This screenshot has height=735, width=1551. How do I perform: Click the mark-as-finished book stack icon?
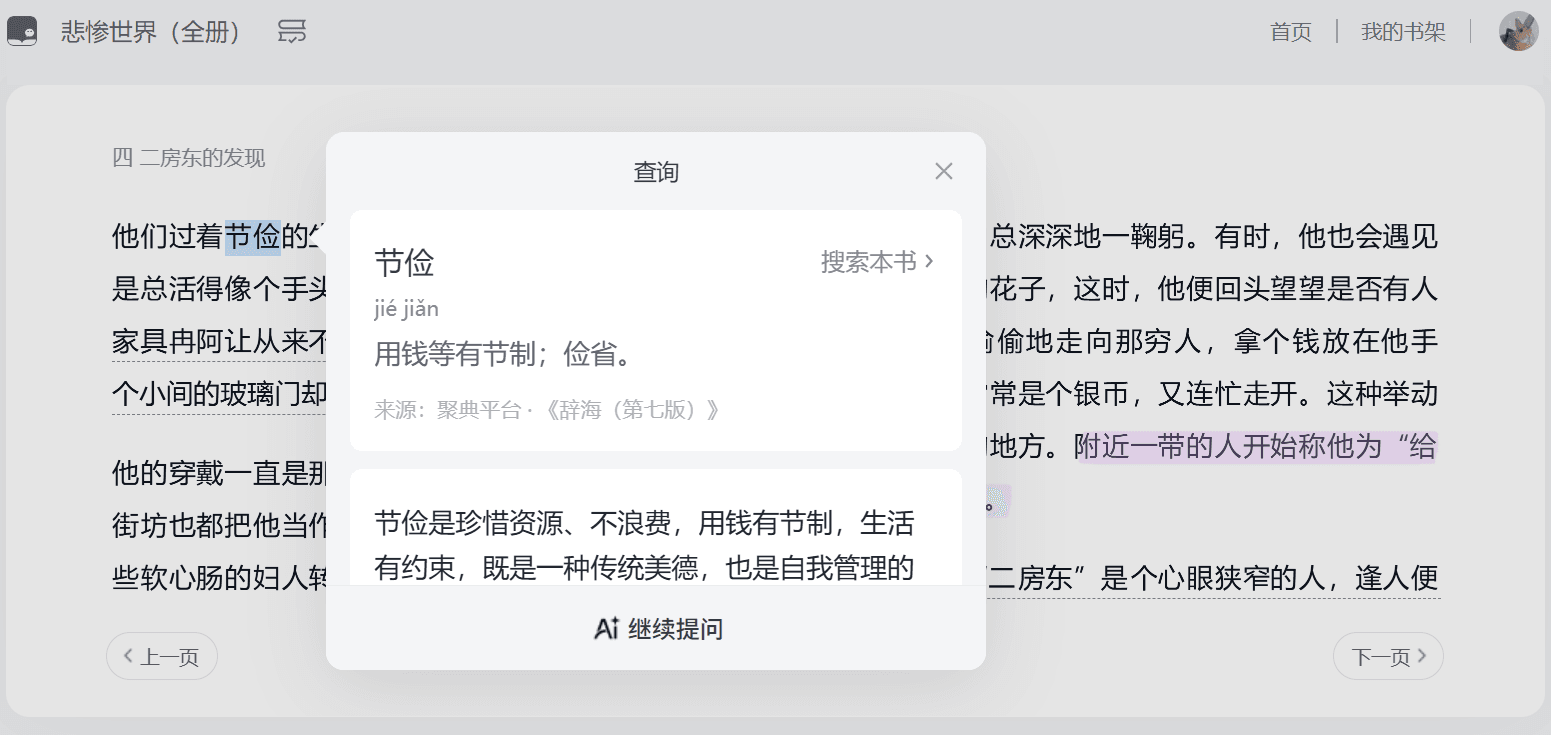tap(291, 31)
